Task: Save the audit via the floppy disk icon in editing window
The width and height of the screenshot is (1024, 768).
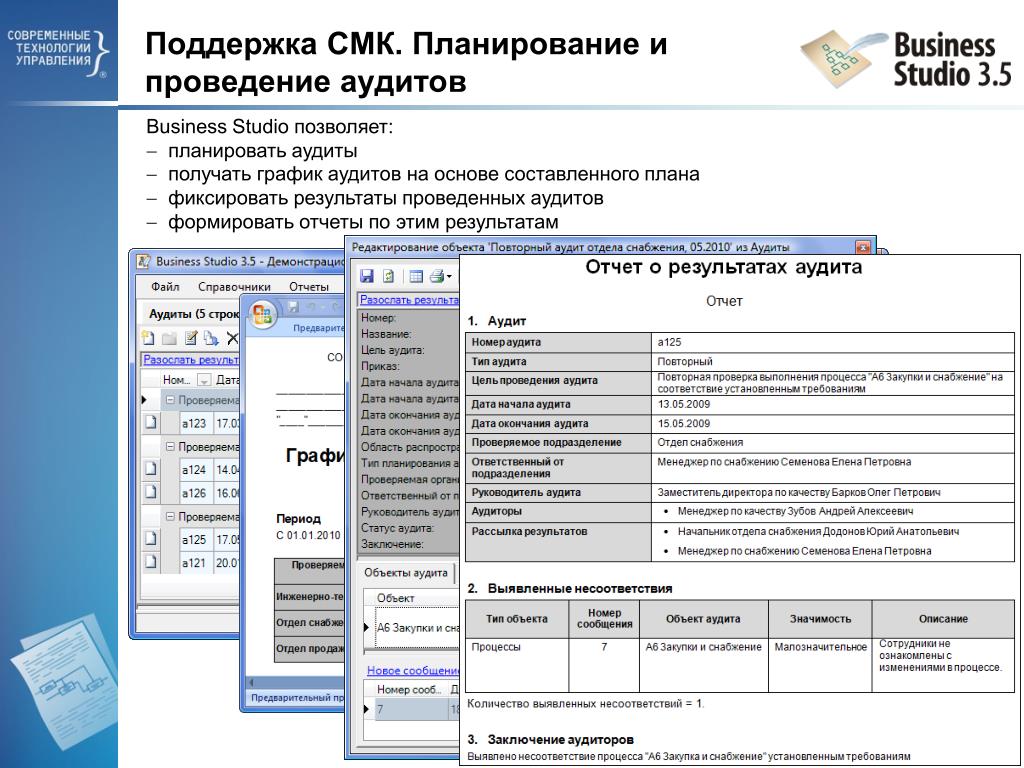Action: (367, 276)
